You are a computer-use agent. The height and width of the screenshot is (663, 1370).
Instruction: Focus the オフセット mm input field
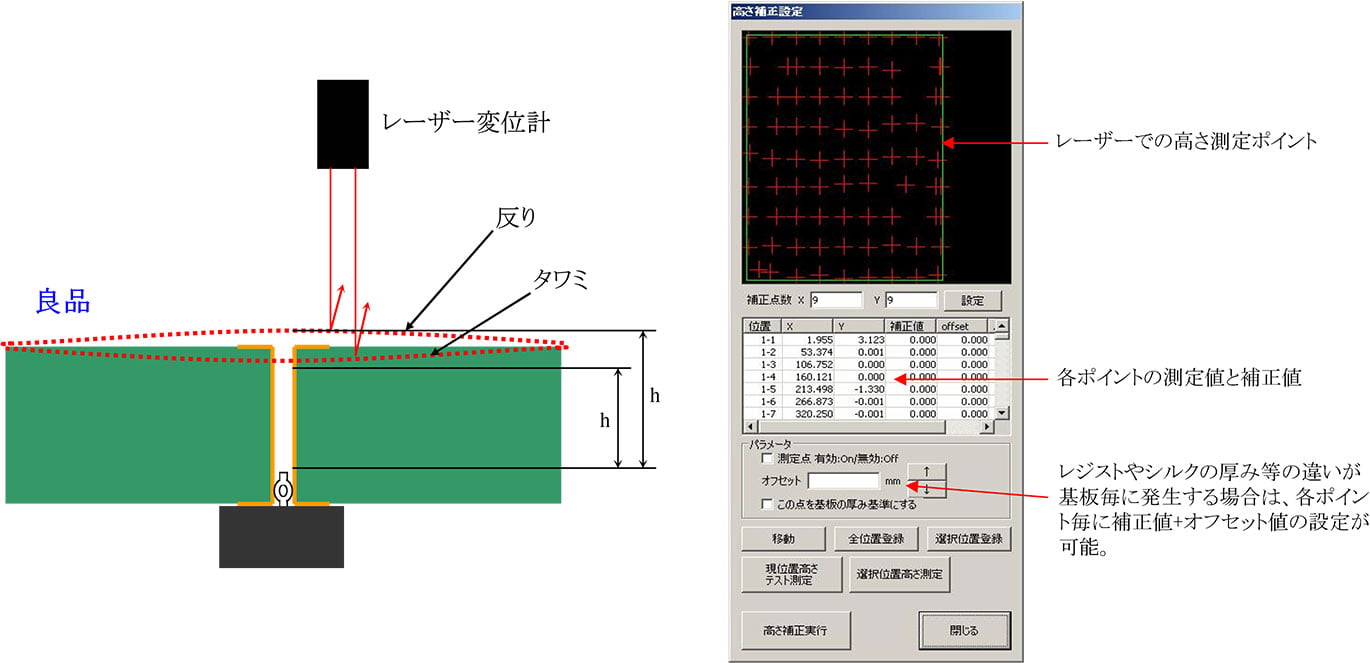tap(843, 481)
